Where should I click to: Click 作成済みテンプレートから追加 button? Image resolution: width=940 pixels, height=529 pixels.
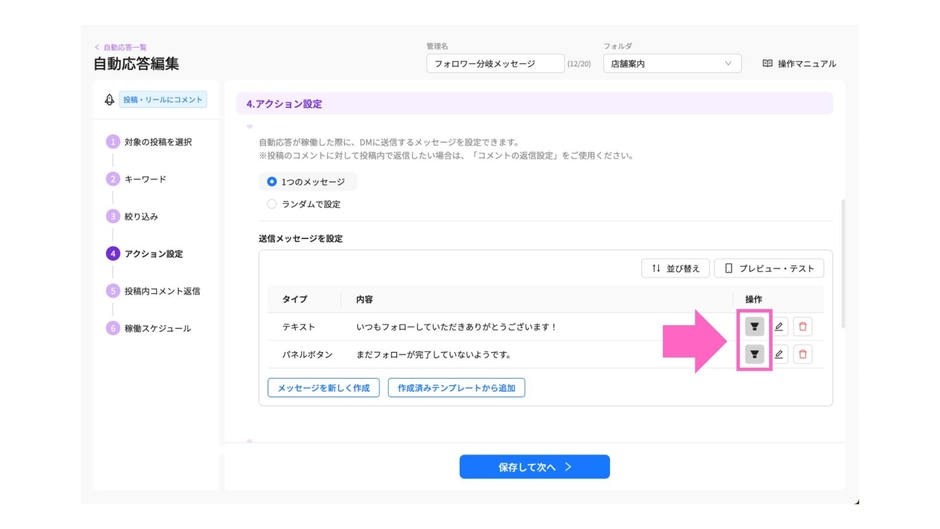click(x=456, y=388)
